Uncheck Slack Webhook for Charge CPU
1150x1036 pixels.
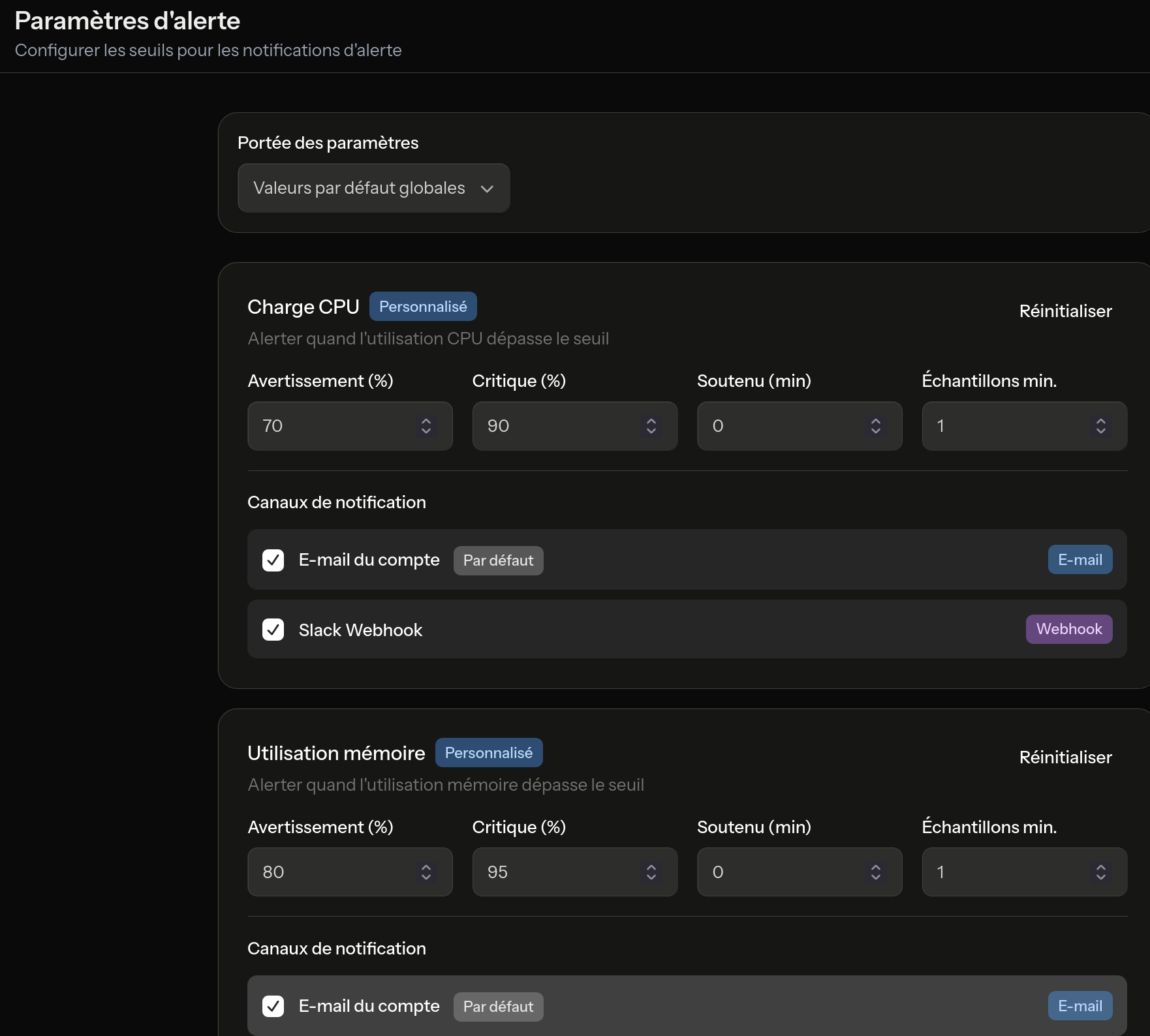coord(273,630)
